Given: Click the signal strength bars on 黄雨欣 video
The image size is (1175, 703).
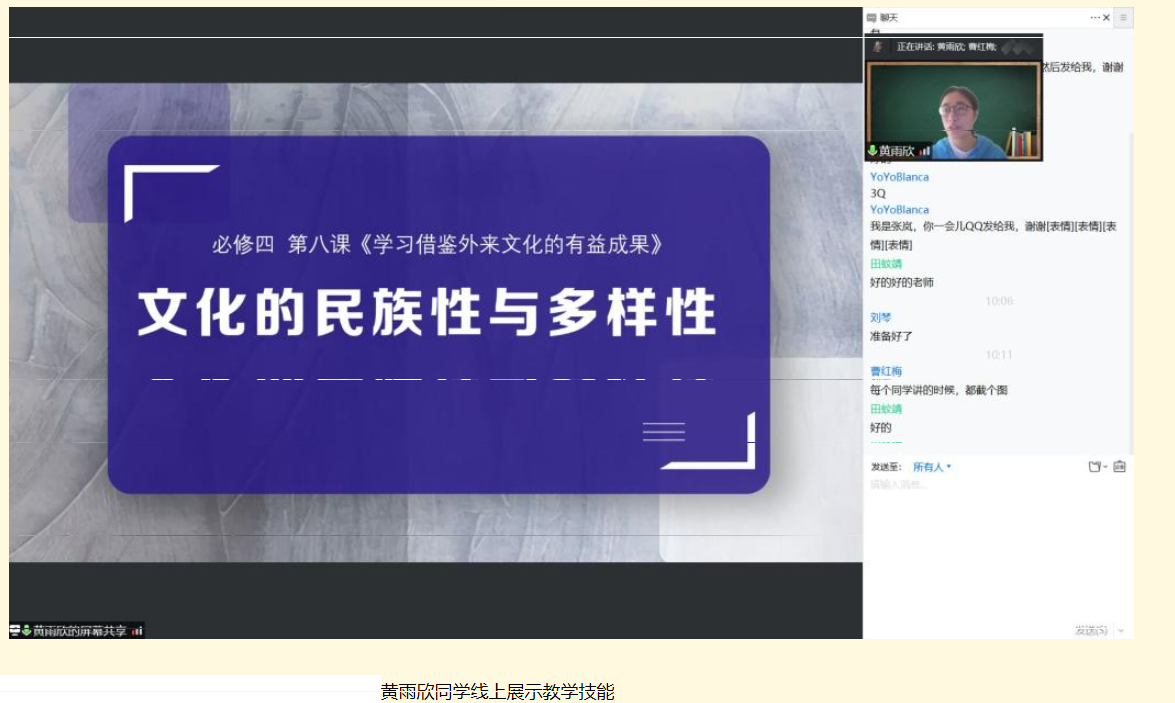Looking at the screenshot, I should (925, 151).
